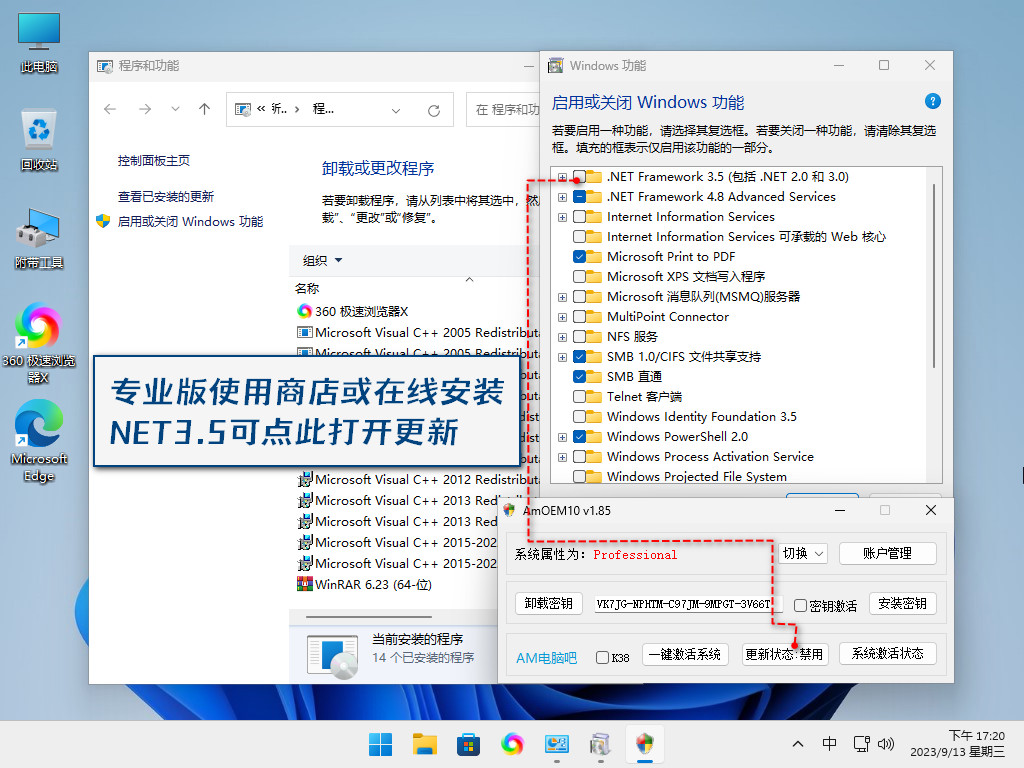
Task: Switch to the Windows 功能 taskbar icon
Action: tap(600, 744)
